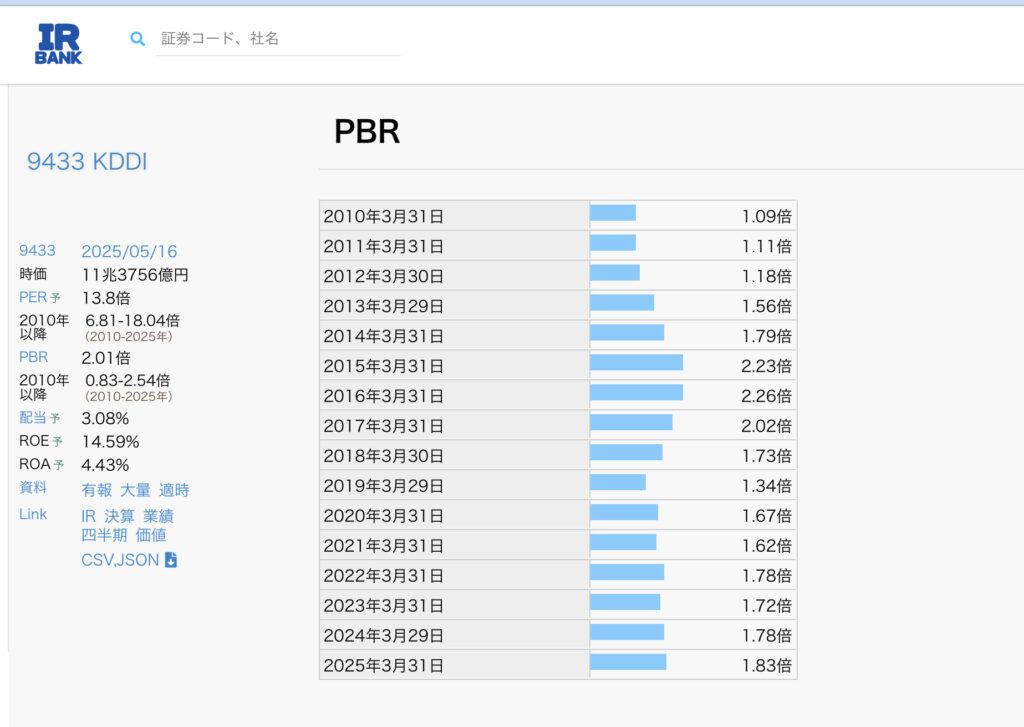Viewport: 1024px width, 727px height.
Task: Click the 1.67倍 PBR value
Action: click(766, 517)
